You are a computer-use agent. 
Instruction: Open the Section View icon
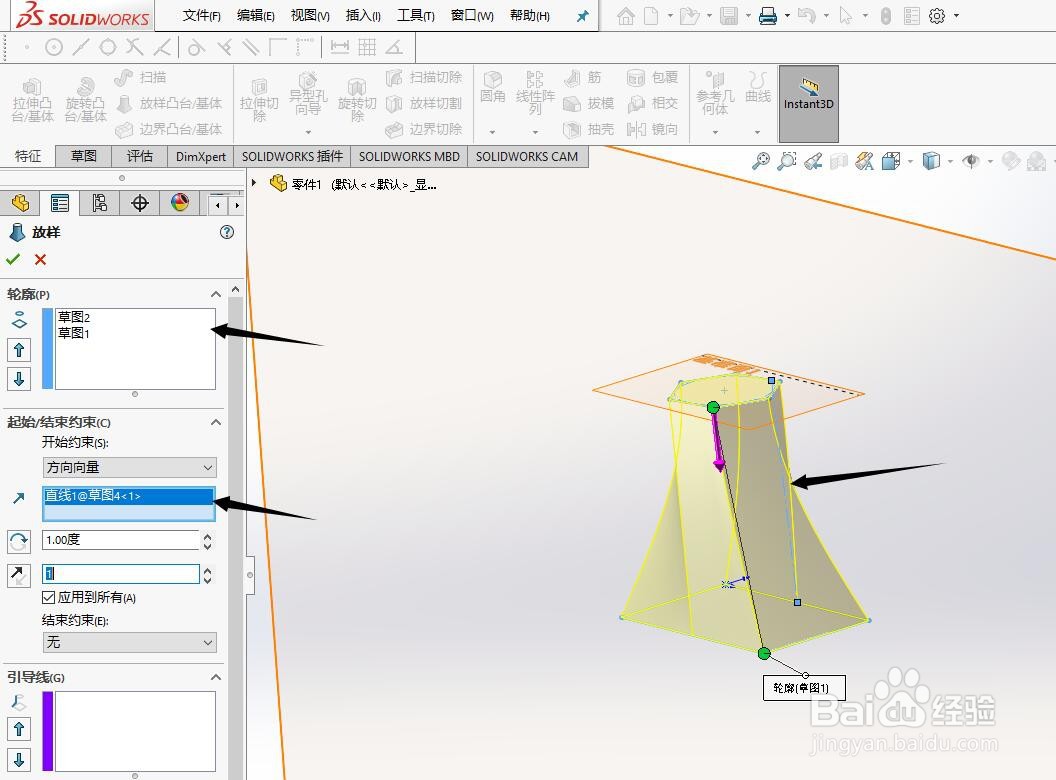click(838, 161)
